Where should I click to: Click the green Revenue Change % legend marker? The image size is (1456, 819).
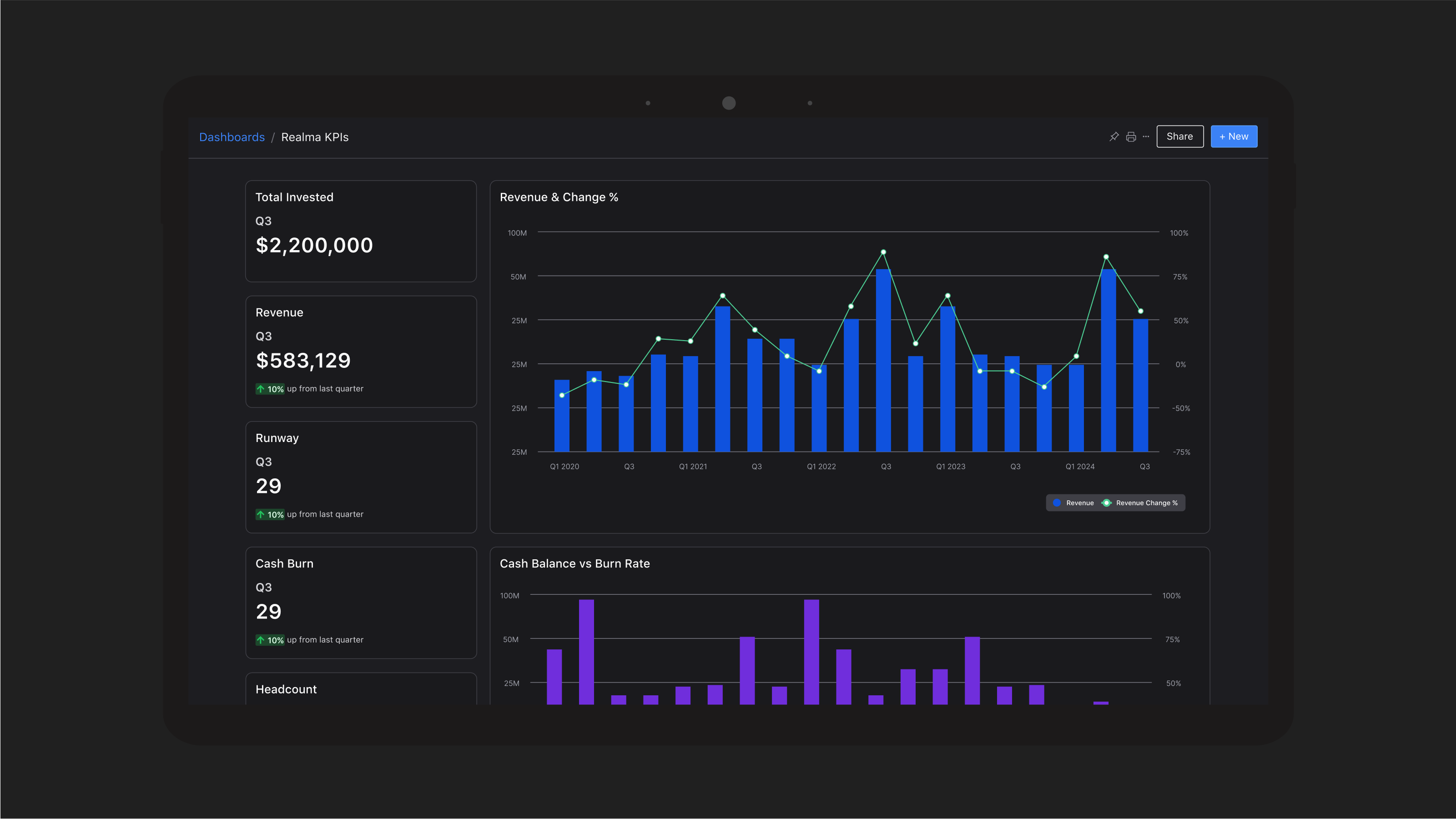(x=1106, y=502)
